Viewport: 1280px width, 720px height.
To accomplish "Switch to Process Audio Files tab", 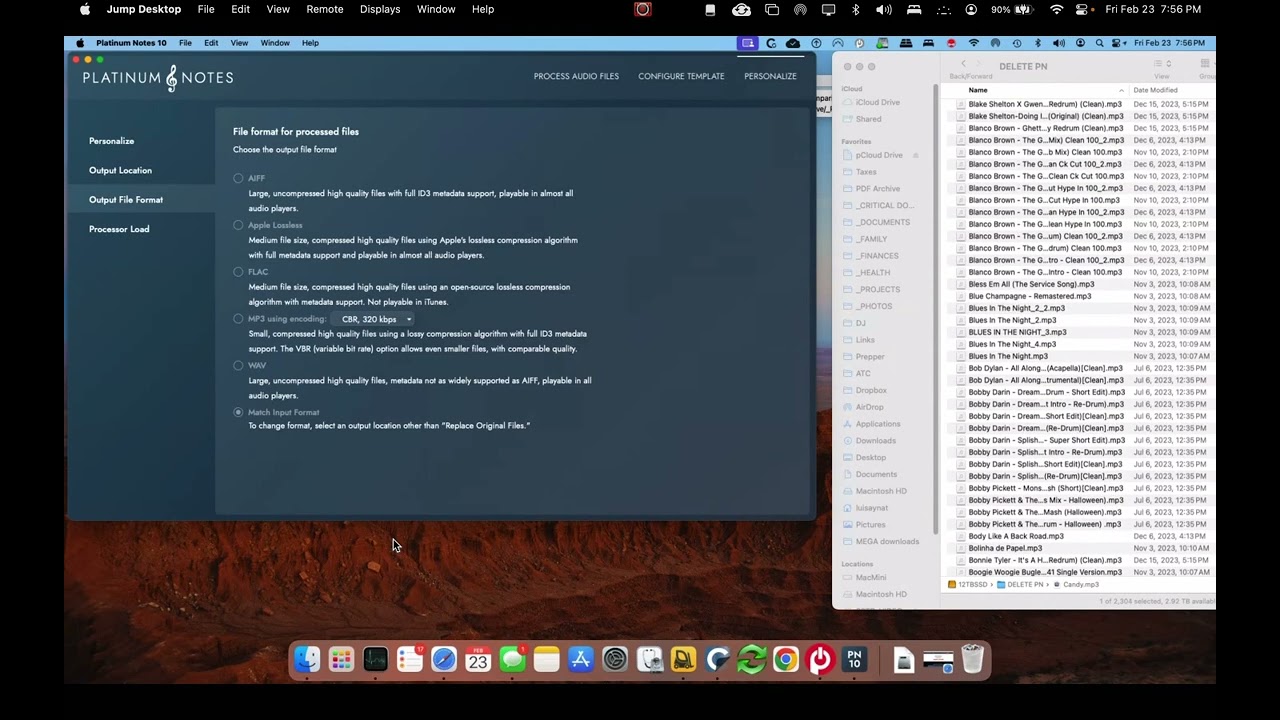I will click(x=576, y=76).
